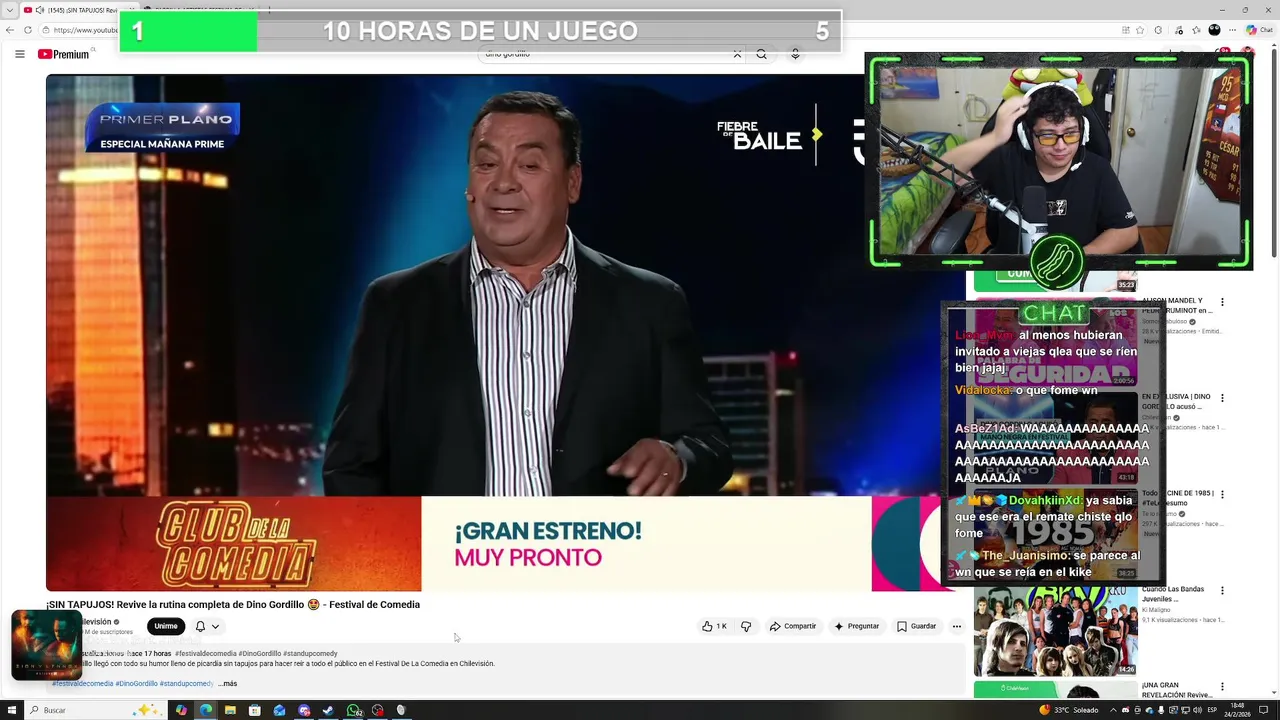
Task: Open Microsoft Store from the taskbar
Action: 255,710
